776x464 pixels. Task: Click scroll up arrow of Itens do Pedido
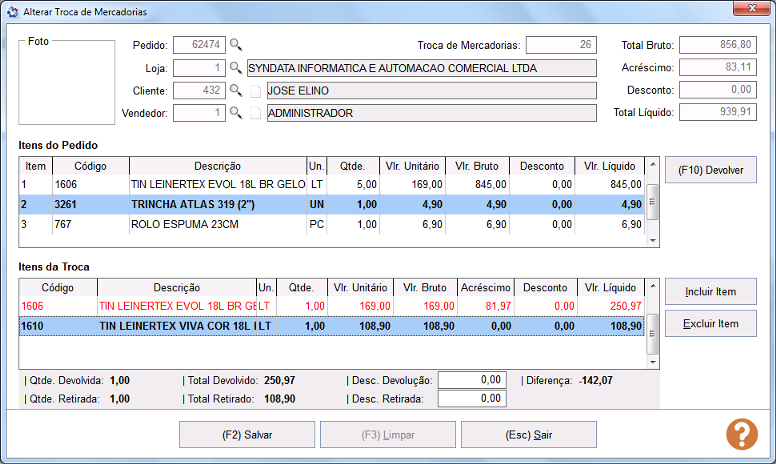pyautogui.click(x=653, y=164)
